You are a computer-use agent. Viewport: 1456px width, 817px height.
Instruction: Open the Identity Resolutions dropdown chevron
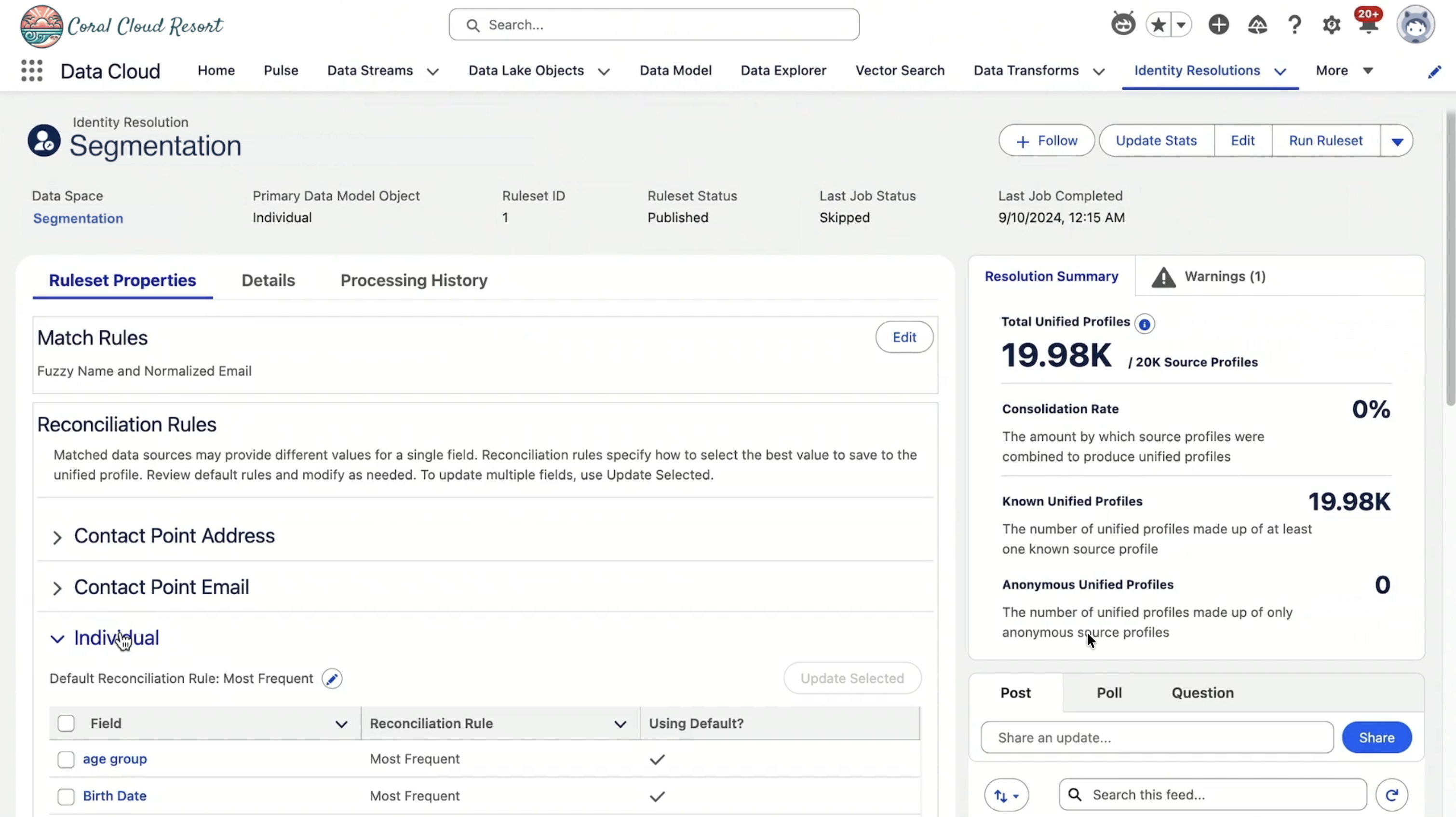pos(1280,71)
